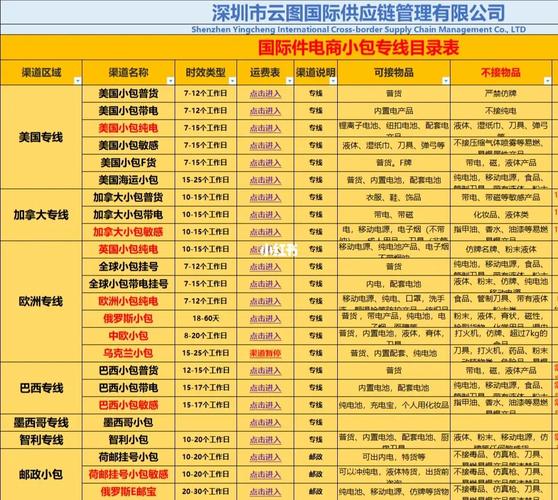Viewport: 558px width, 500px height.
Task: Open 点击进入 link for 巴西小包敏感
Action: 265,405
